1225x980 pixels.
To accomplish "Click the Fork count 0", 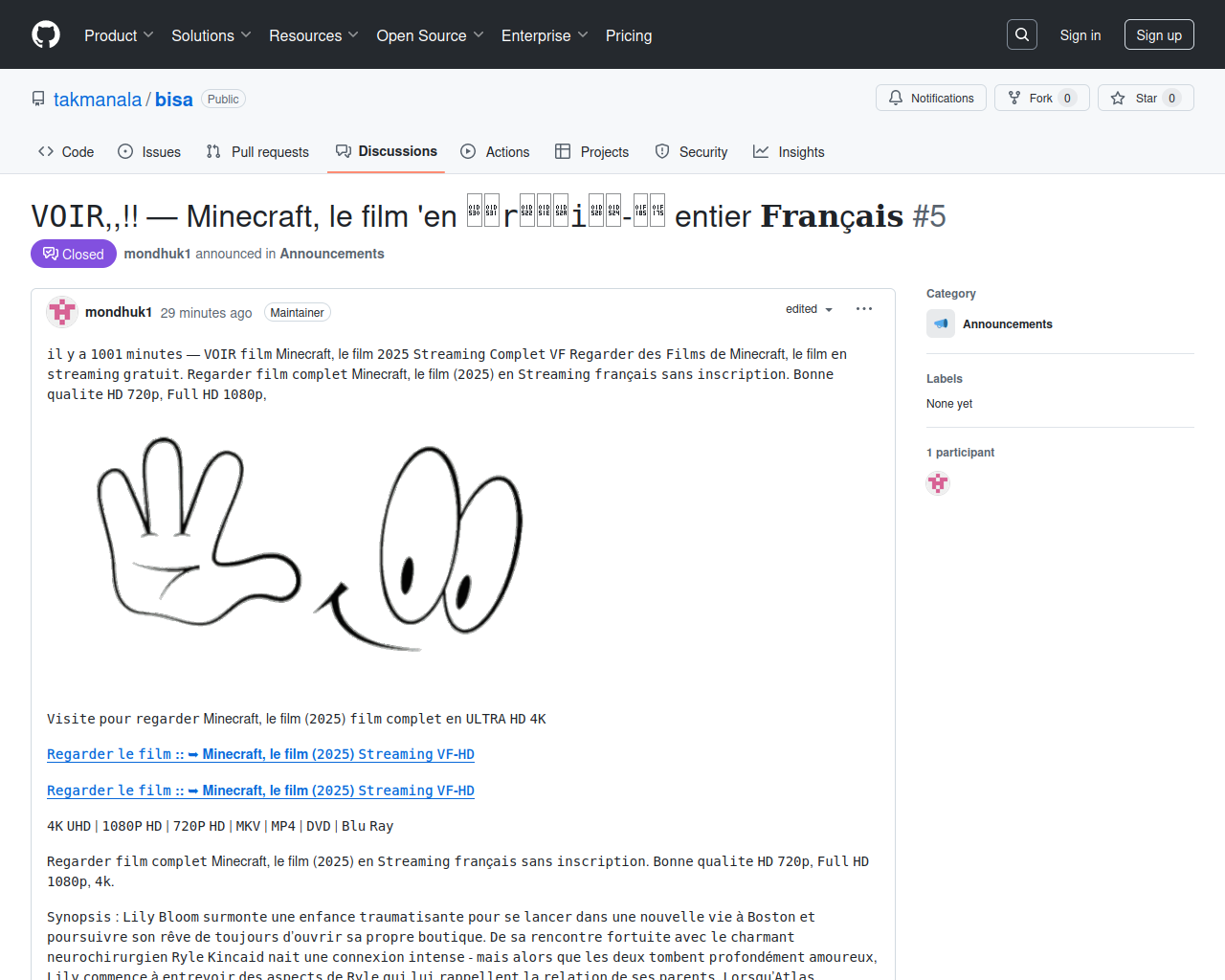I will [1068, 98].
